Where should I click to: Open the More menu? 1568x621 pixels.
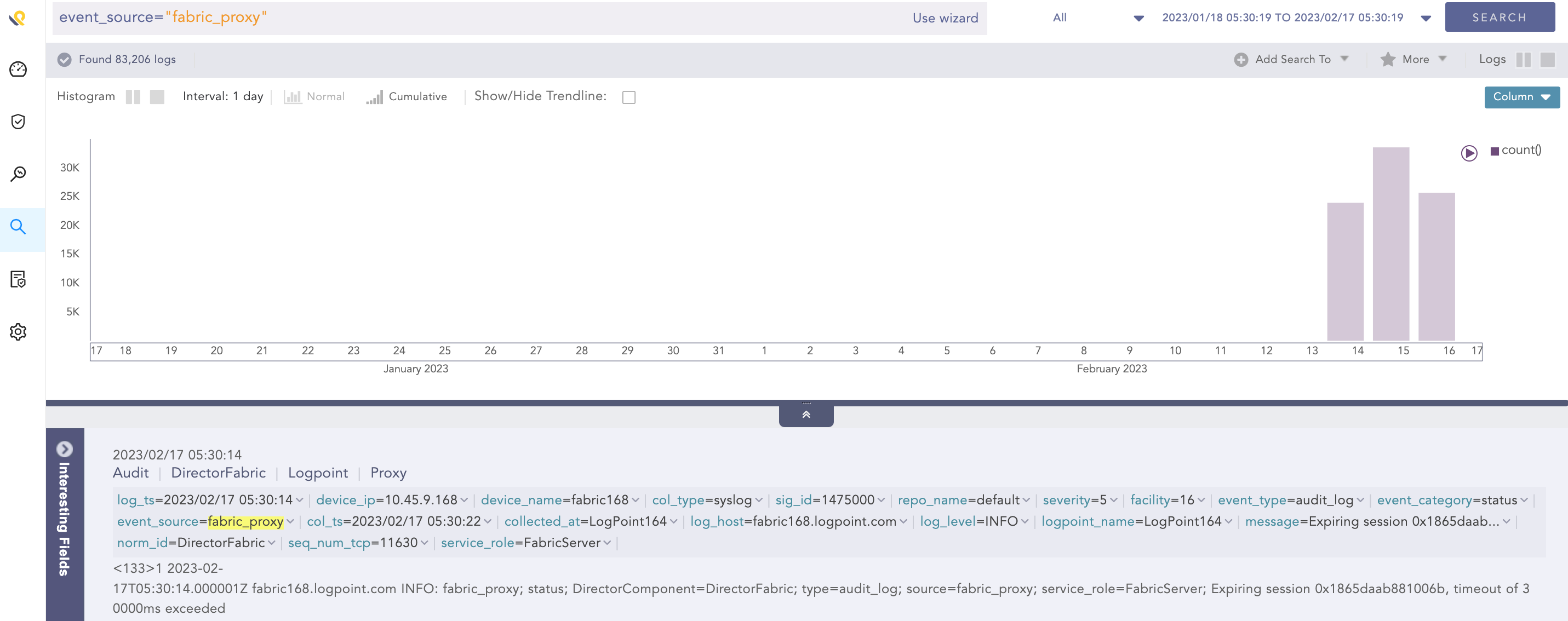pyautogui.click(x=1414, y=59)
